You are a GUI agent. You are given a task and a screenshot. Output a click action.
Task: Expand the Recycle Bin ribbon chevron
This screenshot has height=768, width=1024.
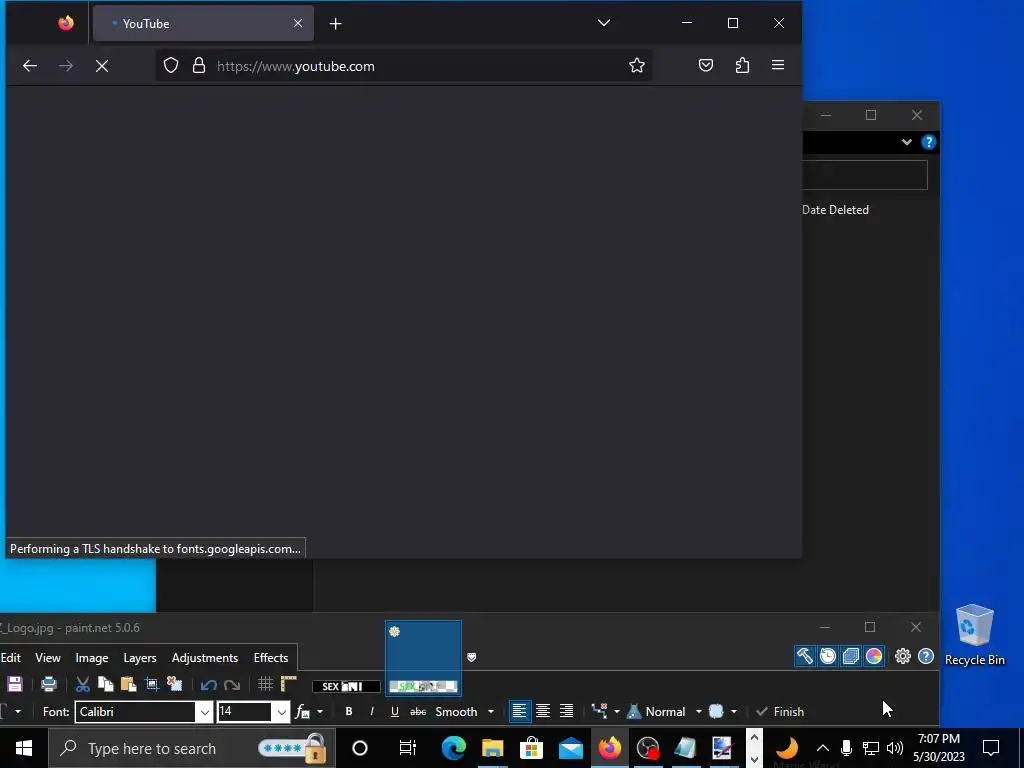pyautogui.click(x=906, y=142)
